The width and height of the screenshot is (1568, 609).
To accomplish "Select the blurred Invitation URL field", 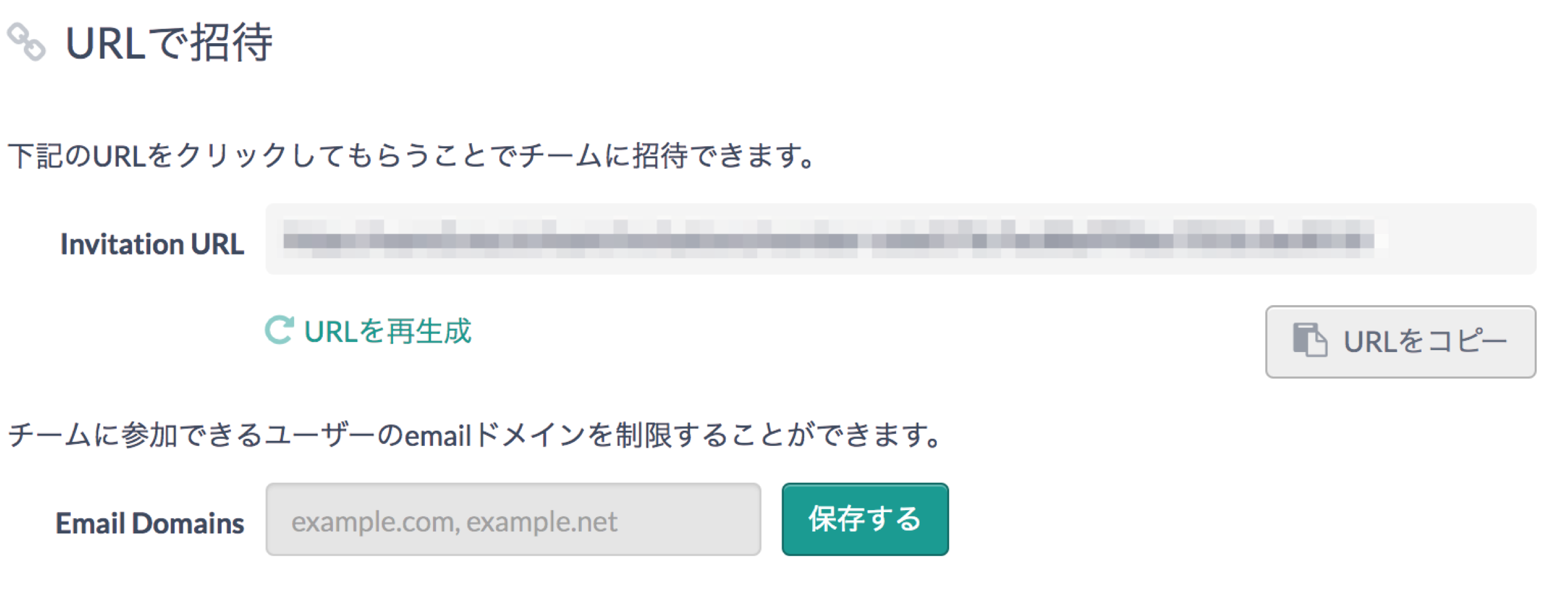I will click(x=901, y=239).
